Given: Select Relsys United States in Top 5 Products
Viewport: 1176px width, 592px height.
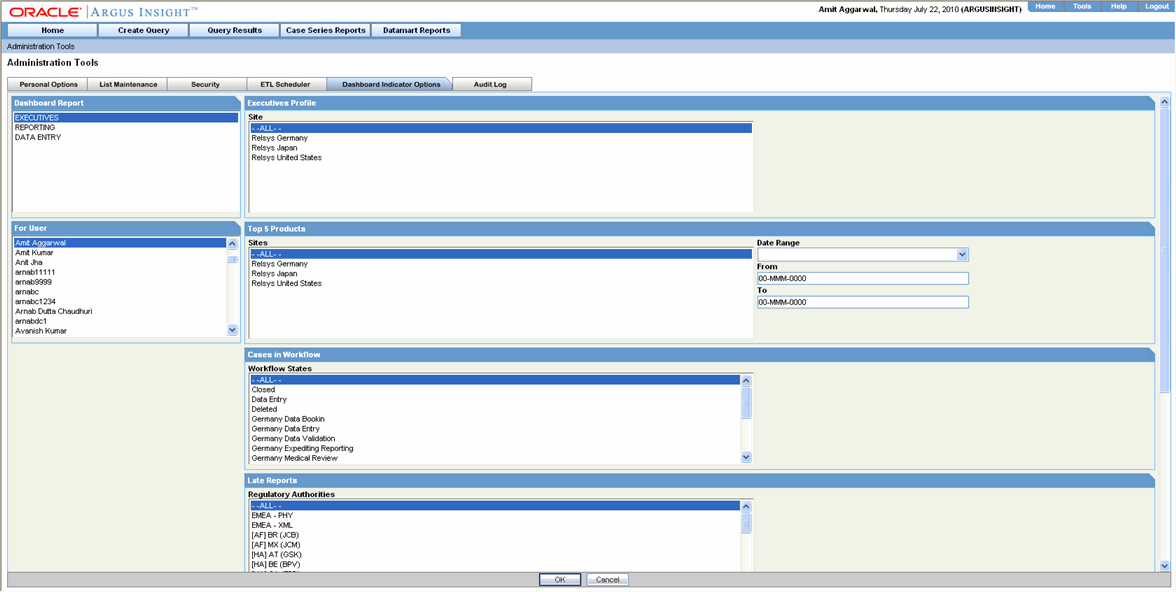Looking at the screenshot, I should 501,284.
